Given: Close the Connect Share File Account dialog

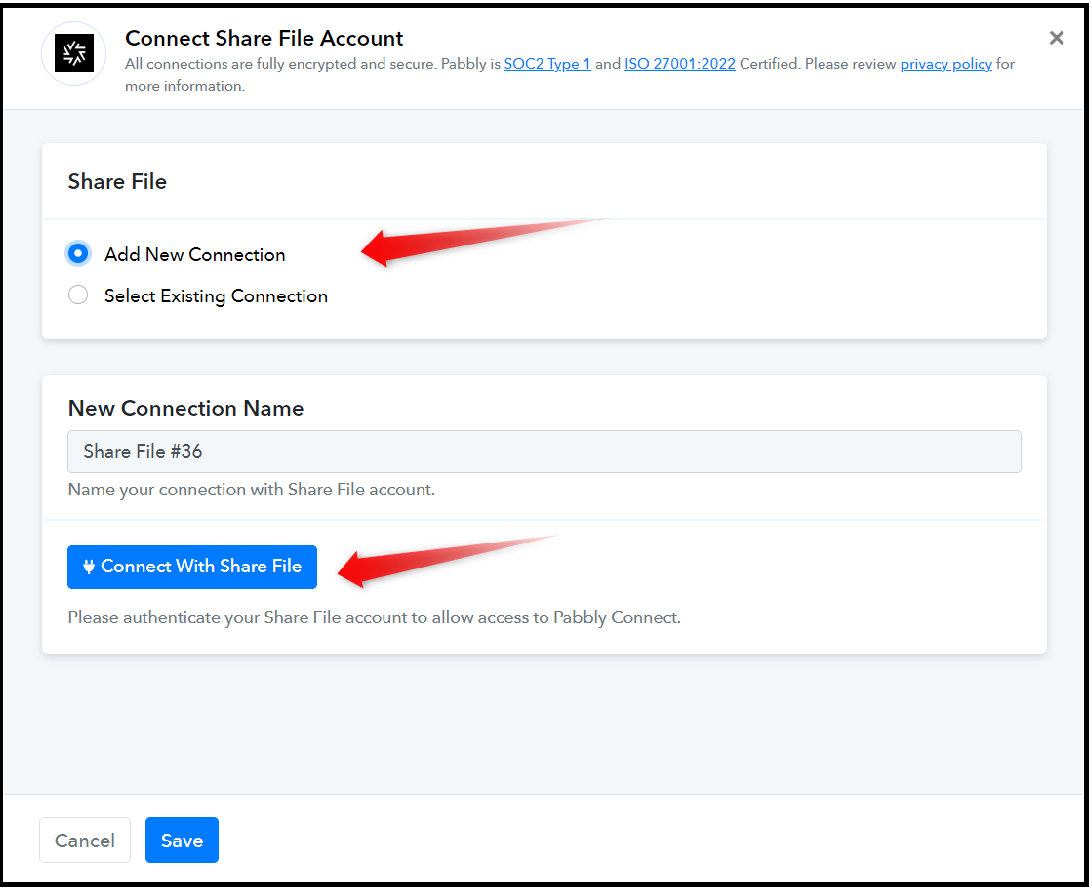Looking at the screenshot, I should click(x=1056, y=38).
